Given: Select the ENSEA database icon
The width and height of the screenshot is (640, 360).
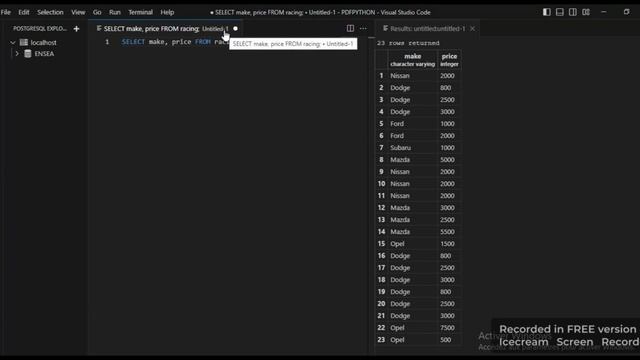Looking at the screenshot, I should click(x=28, y=53).
